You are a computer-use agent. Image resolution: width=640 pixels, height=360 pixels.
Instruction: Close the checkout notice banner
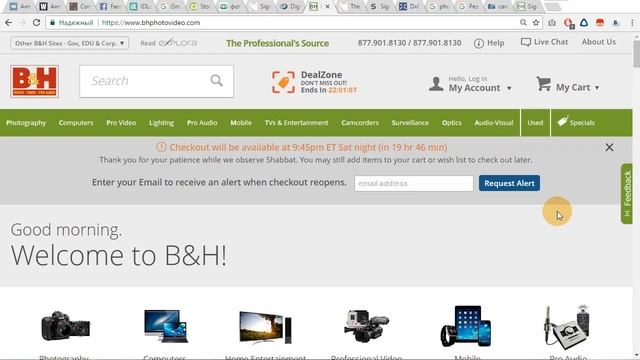pyautogui.click(x=609, y=147)
